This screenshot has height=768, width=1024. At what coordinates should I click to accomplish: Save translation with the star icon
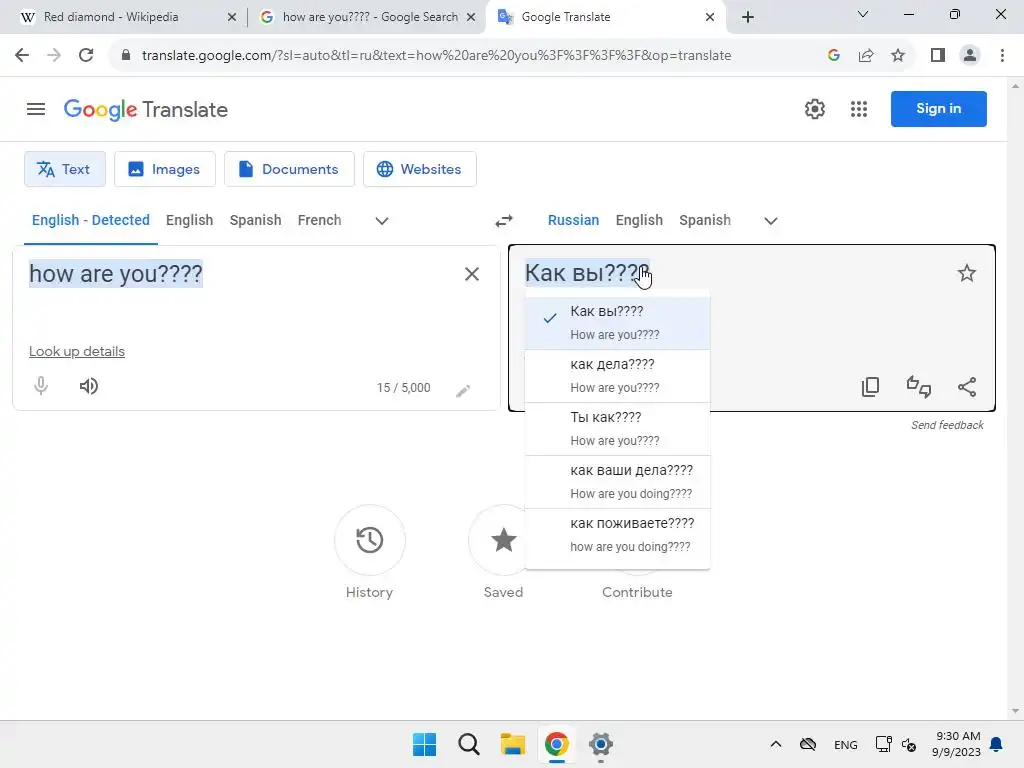(x=967, y=273)
